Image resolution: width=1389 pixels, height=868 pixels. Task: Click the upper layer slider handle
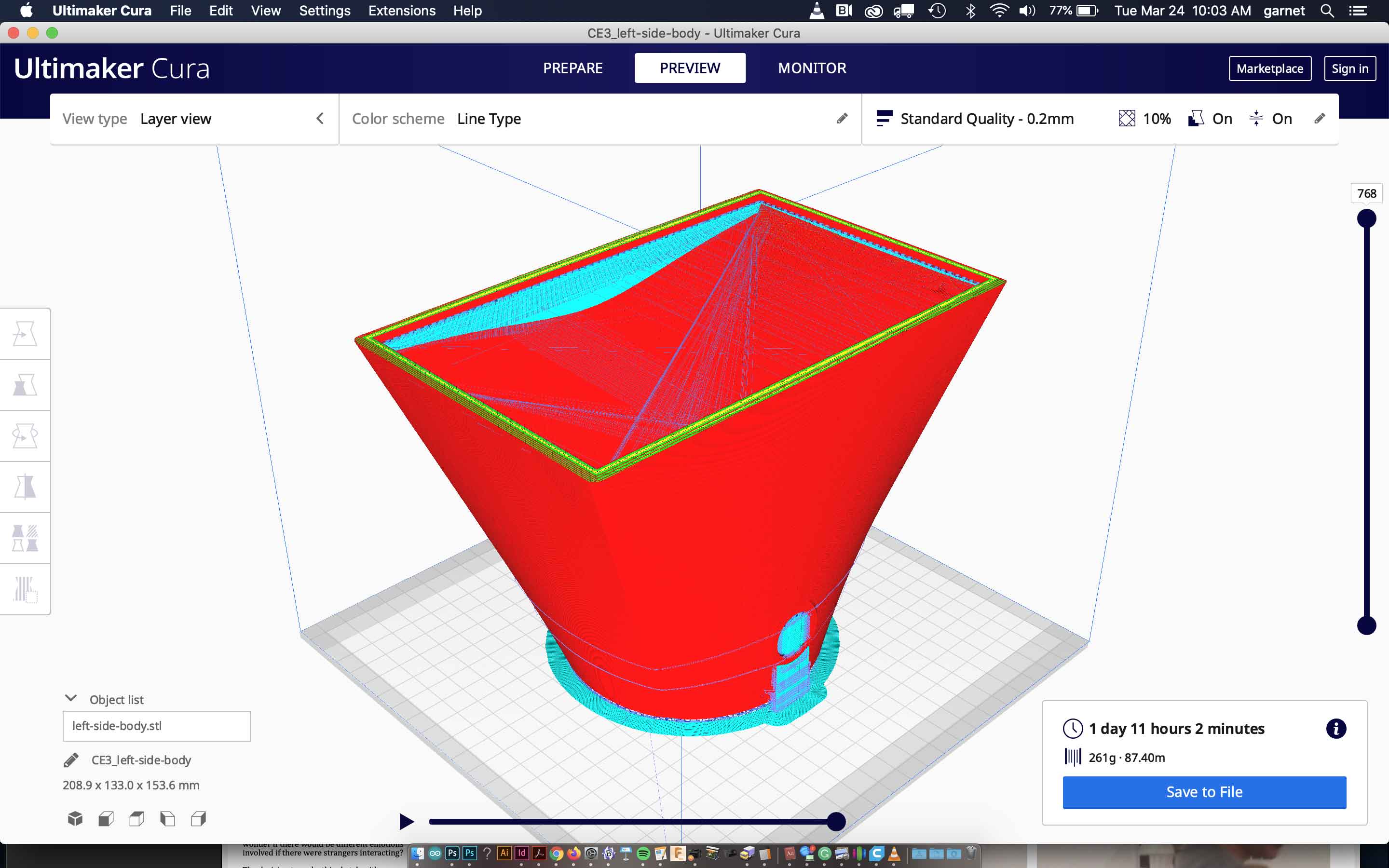1366,218
